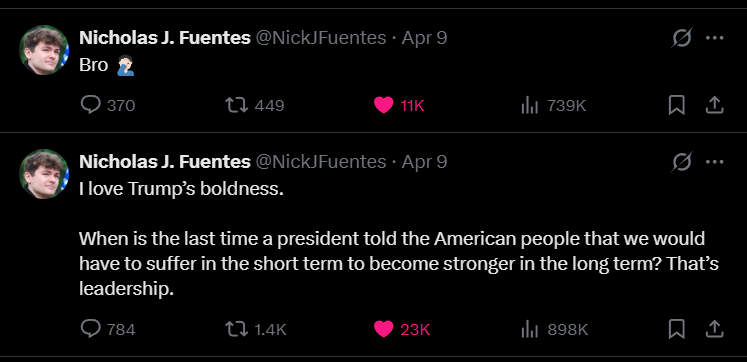Bookmark the "I love Trump's boldness" post
Screen dimensions: 747x362
676,329
